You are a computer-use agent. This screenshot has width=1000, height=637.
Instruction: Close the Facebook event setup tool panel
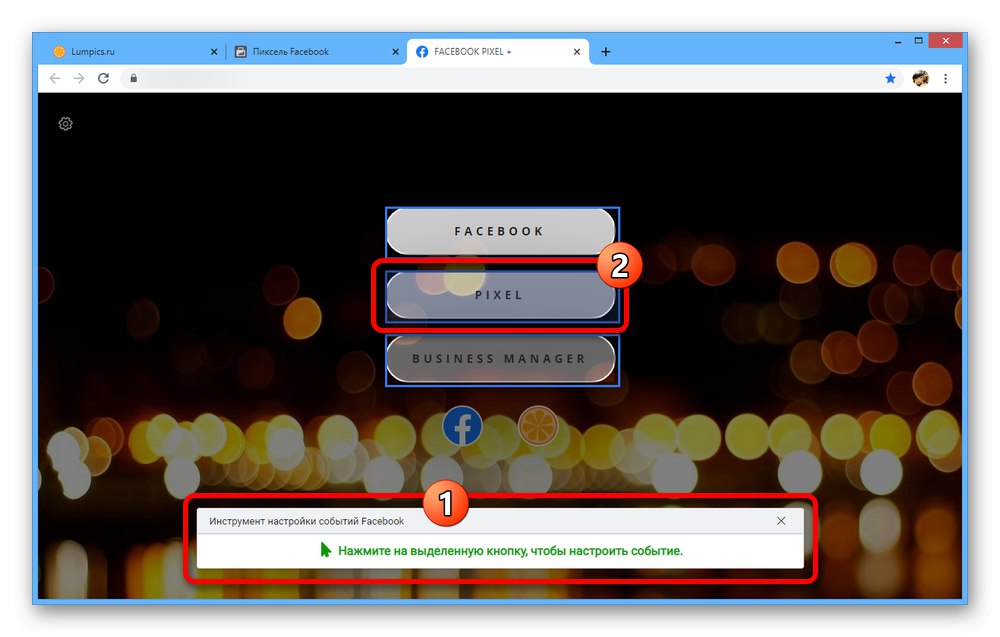coord(781,521)
